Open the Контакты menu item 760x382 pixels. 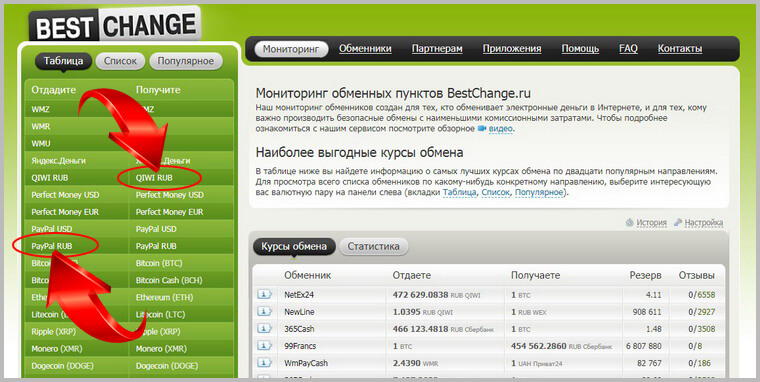(x=680, y=49)
